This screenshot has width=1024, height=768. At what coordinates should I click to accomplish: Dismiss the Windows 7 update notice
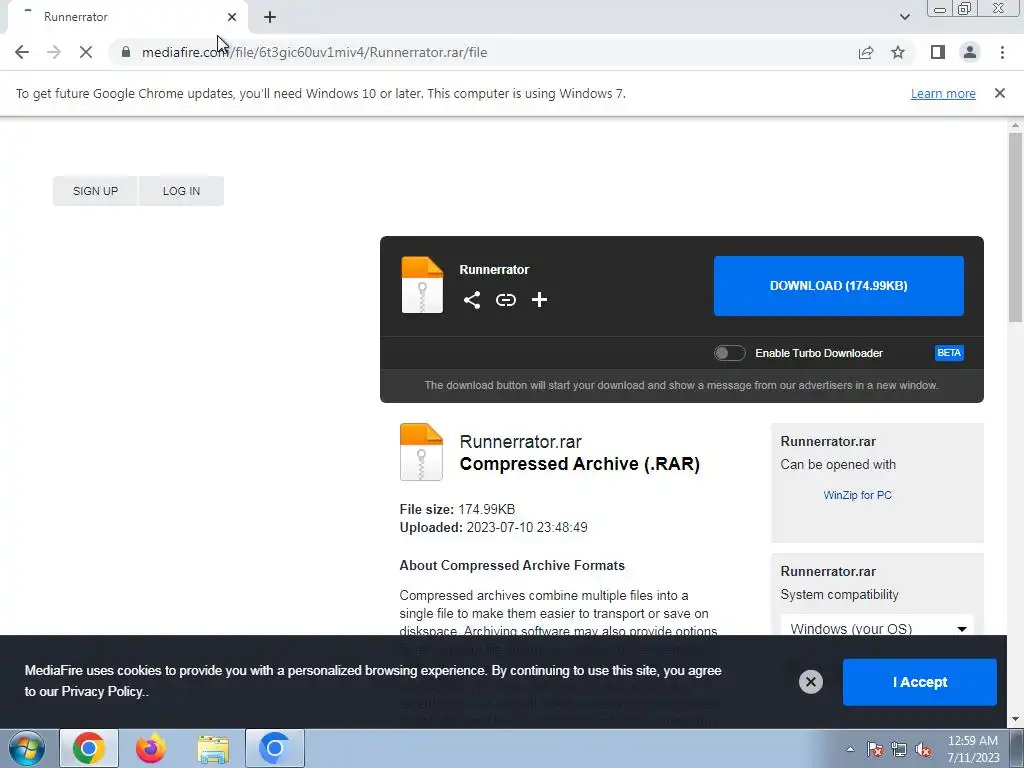tap(999, 93)
